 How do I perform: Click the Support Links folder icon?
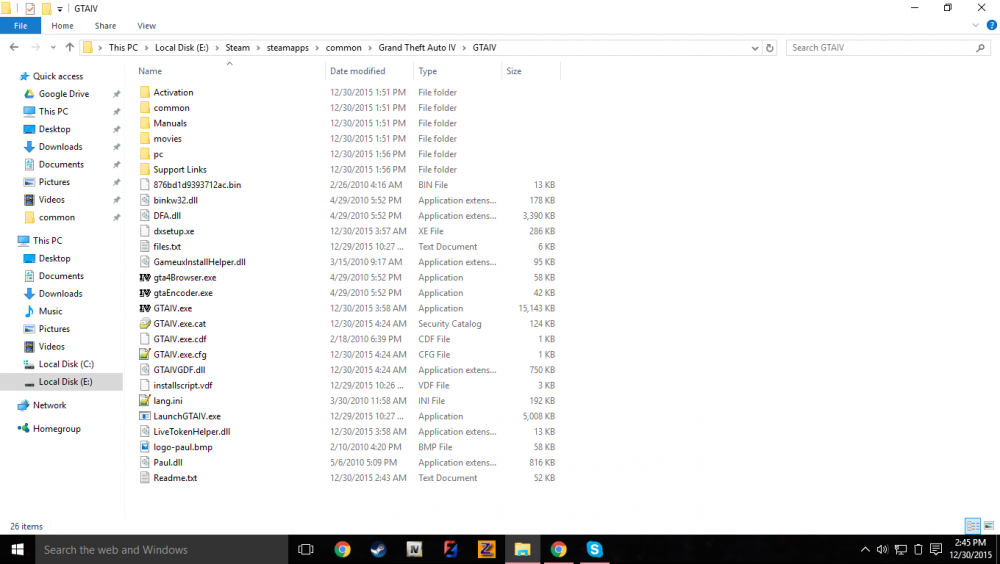[x=145, y=169]
